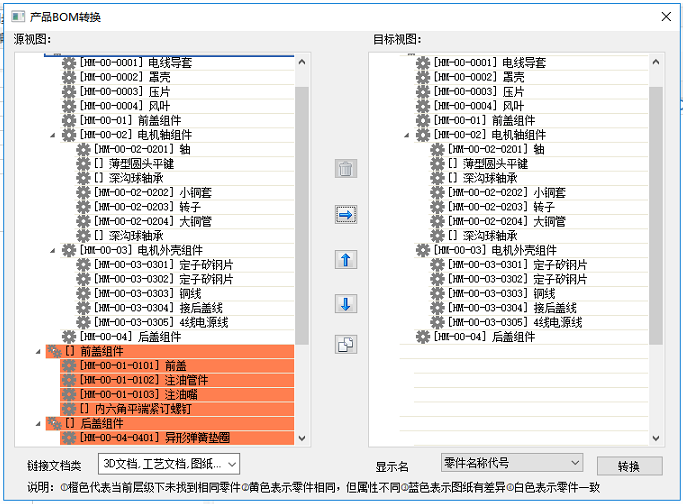
Task: Collapse [HM-00-02] 电机轴组件 in source view
Action: point(53,135)
